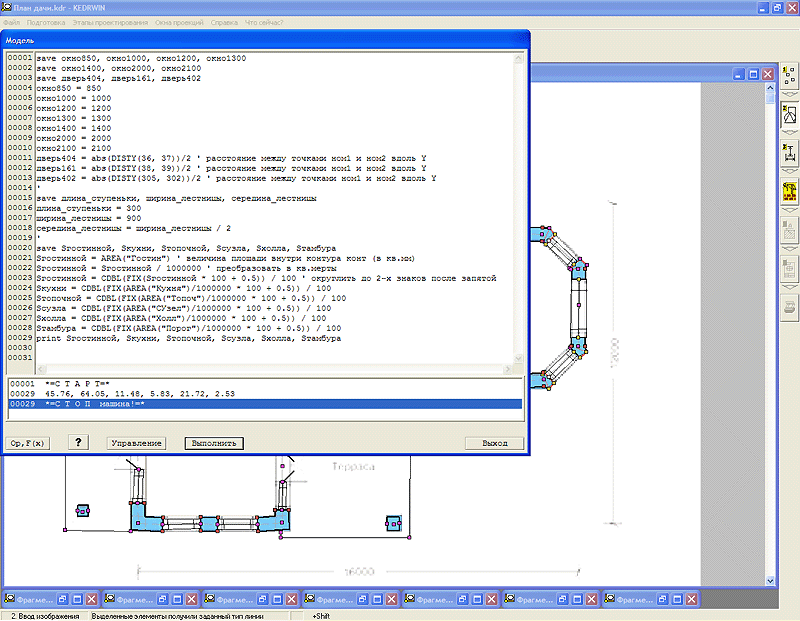The height and width of the screenshot is (621, 800).
Task: Maximize the inner drawing window
Action: click(753, 74)
